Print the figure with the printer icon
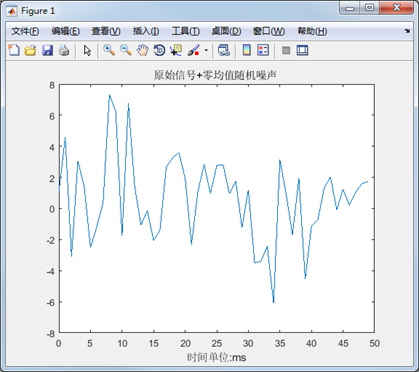This screenshot has height=372, width=419. (x=64, y=51)
